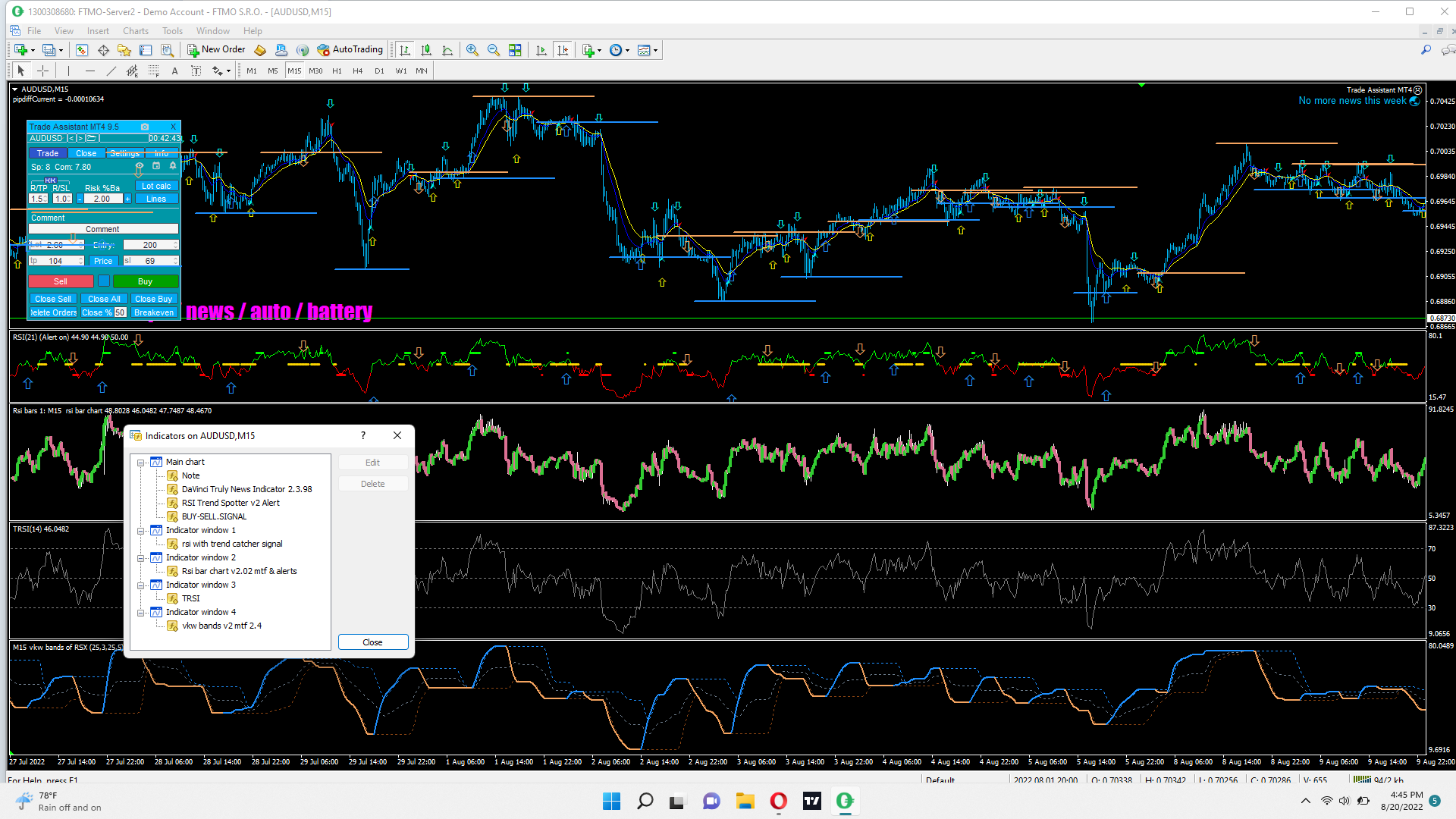Screen dimensions: 1456x819
Task: Open the Tile Windows layout icon
Action: (515, 50)
